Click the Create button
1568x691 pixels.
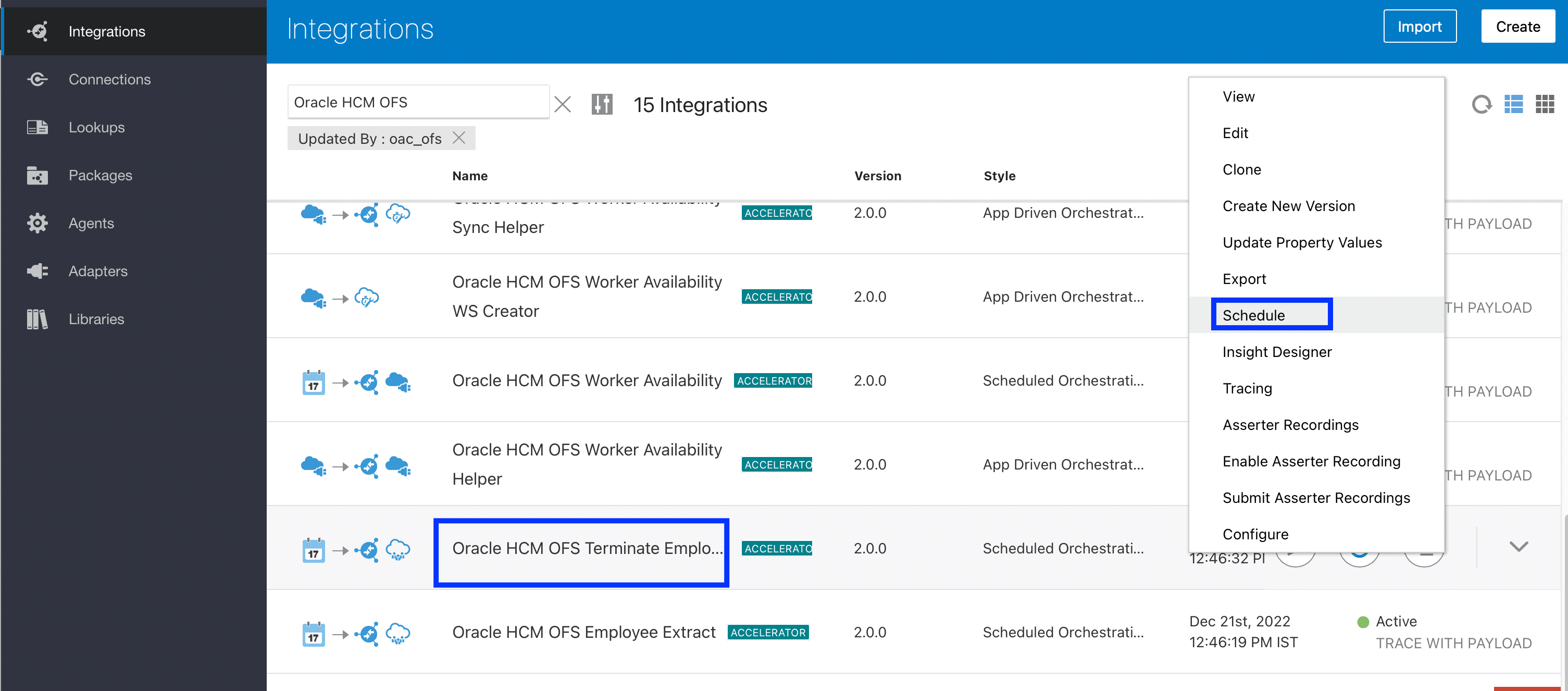tap(1517, 26)
